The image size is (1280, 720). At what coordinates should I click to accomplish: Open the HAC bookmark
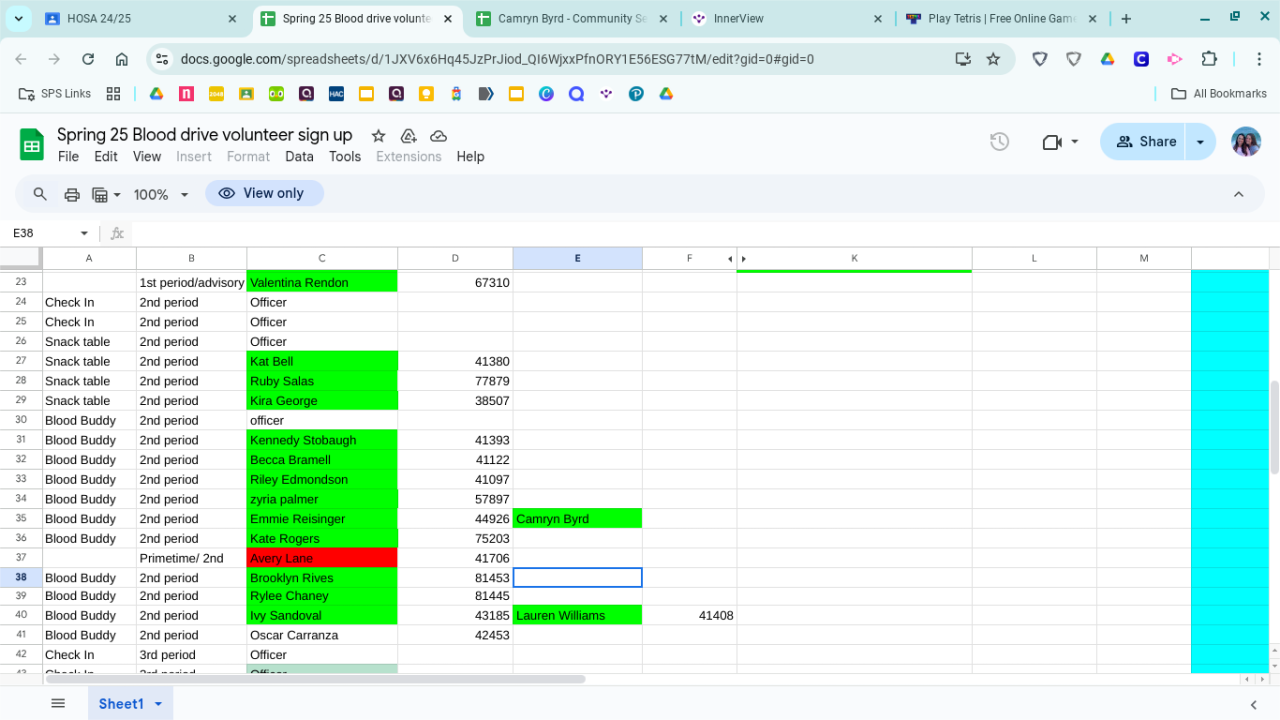[x=336, y=94]
